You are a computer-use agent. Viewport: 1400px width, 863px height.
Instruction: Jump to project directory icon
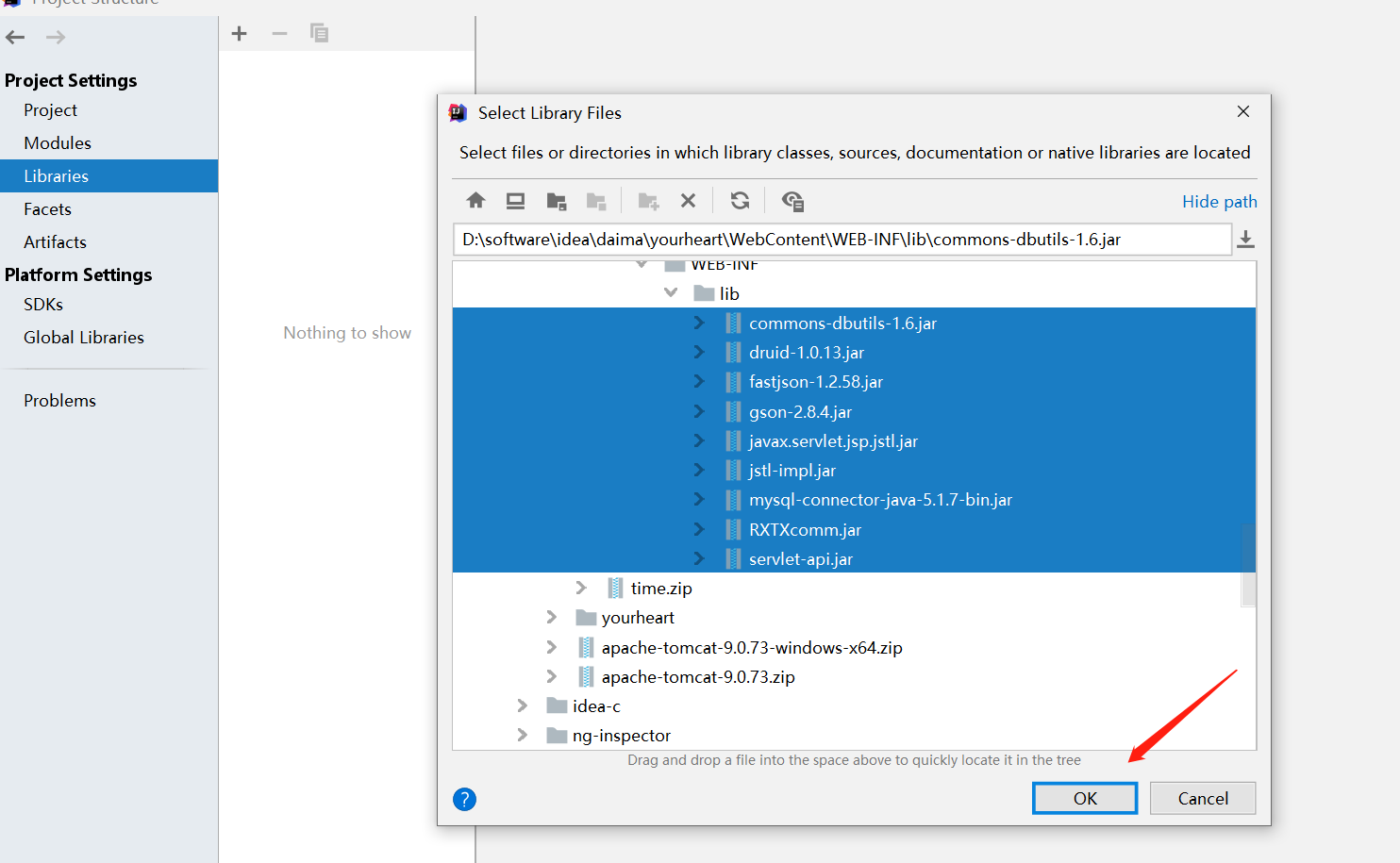557,201
